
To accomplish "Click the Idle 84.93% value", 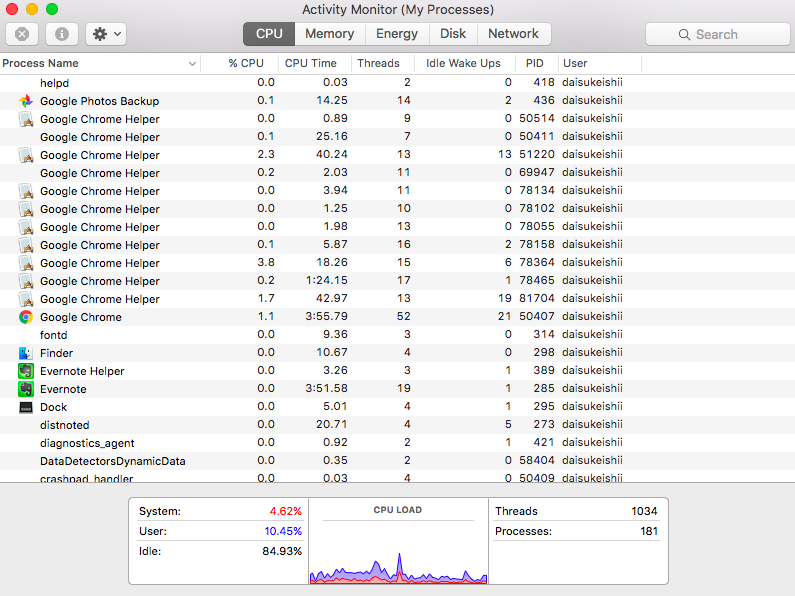I will click(x=282, y=551).
